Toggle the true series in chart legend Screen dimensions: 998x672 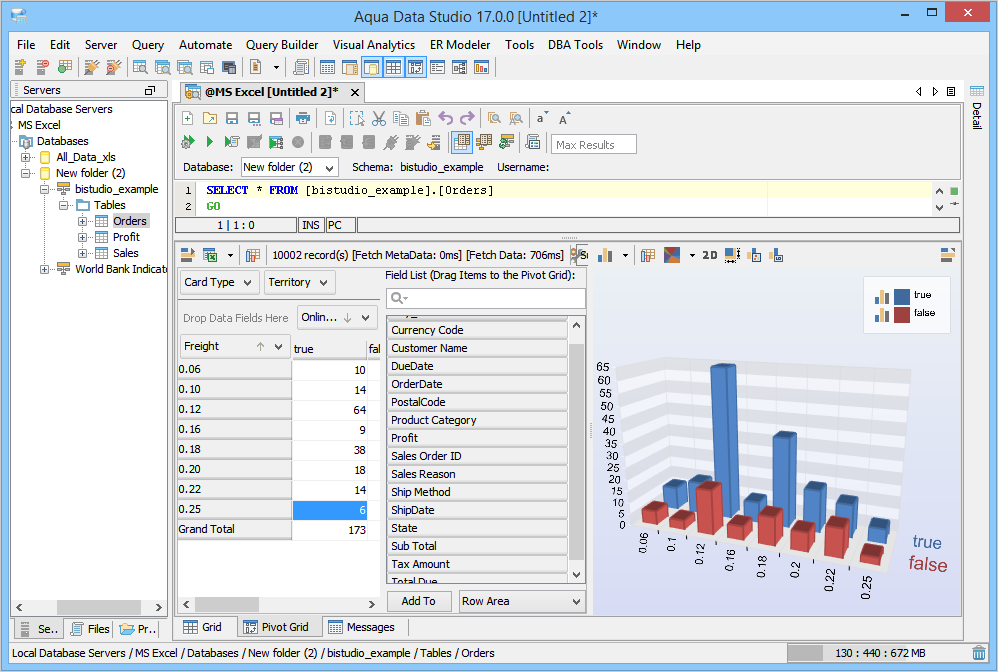tap(903, 296)
